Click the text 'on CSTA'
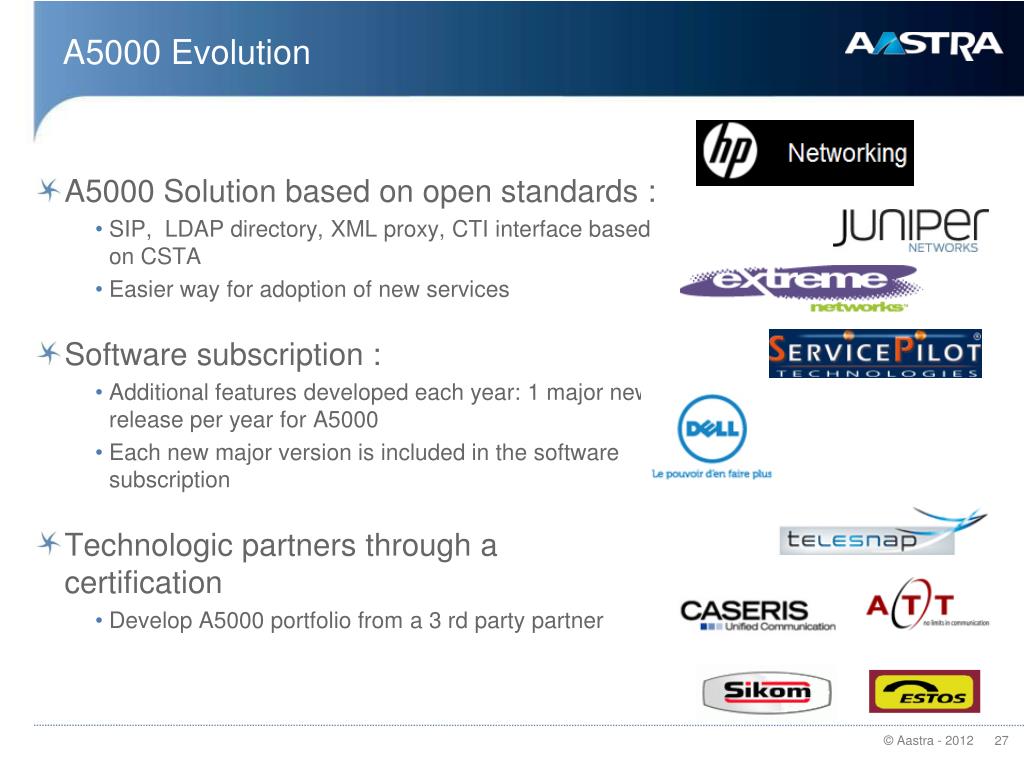 155,257
